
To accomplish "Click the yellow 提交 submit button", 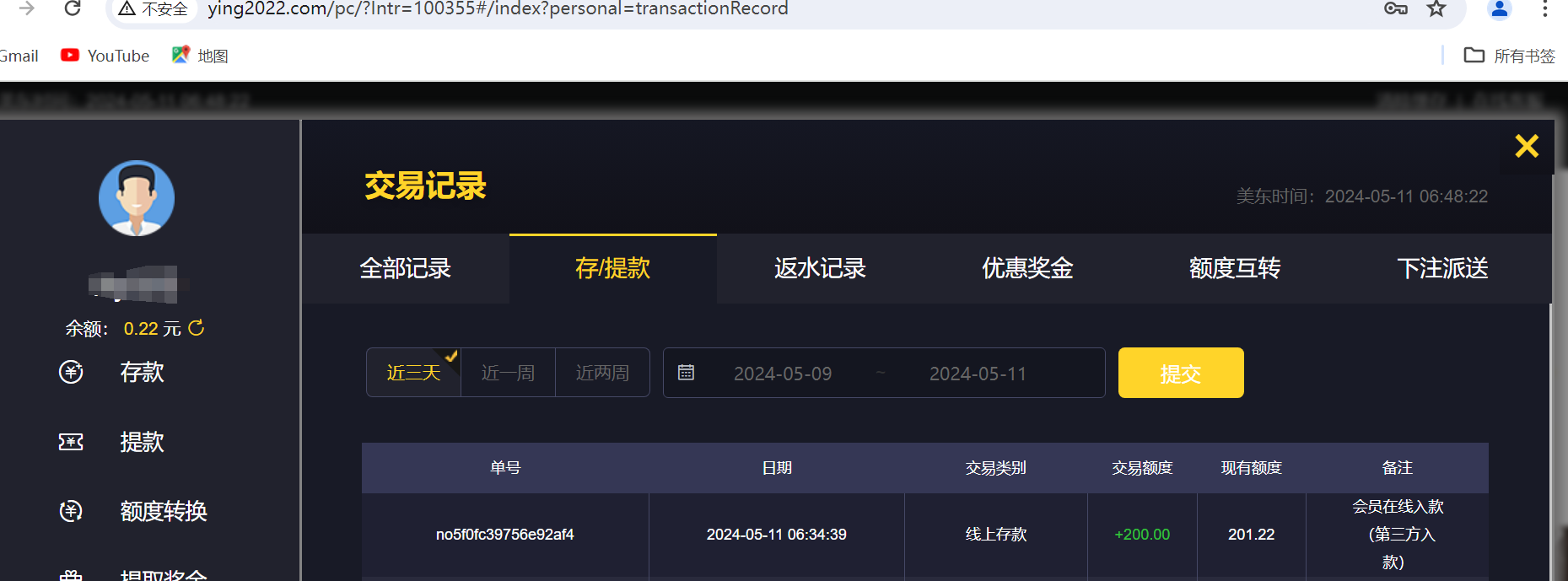I will pos(1181,373).
